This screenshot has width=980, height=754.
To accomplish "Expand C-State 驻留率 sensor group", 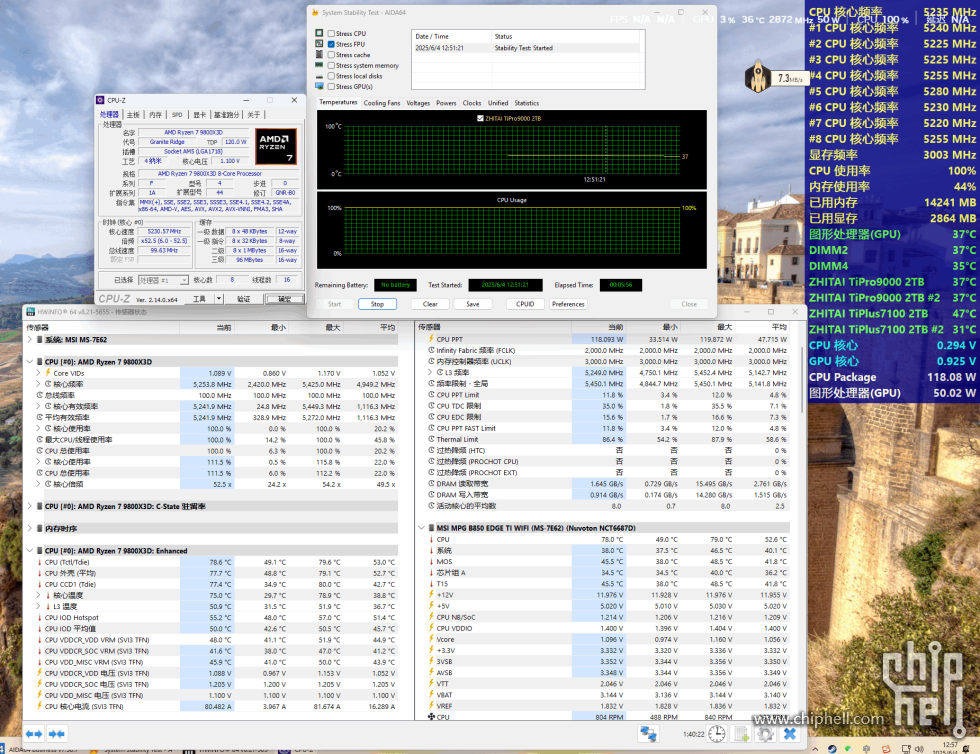I will (x=29, y=506).
